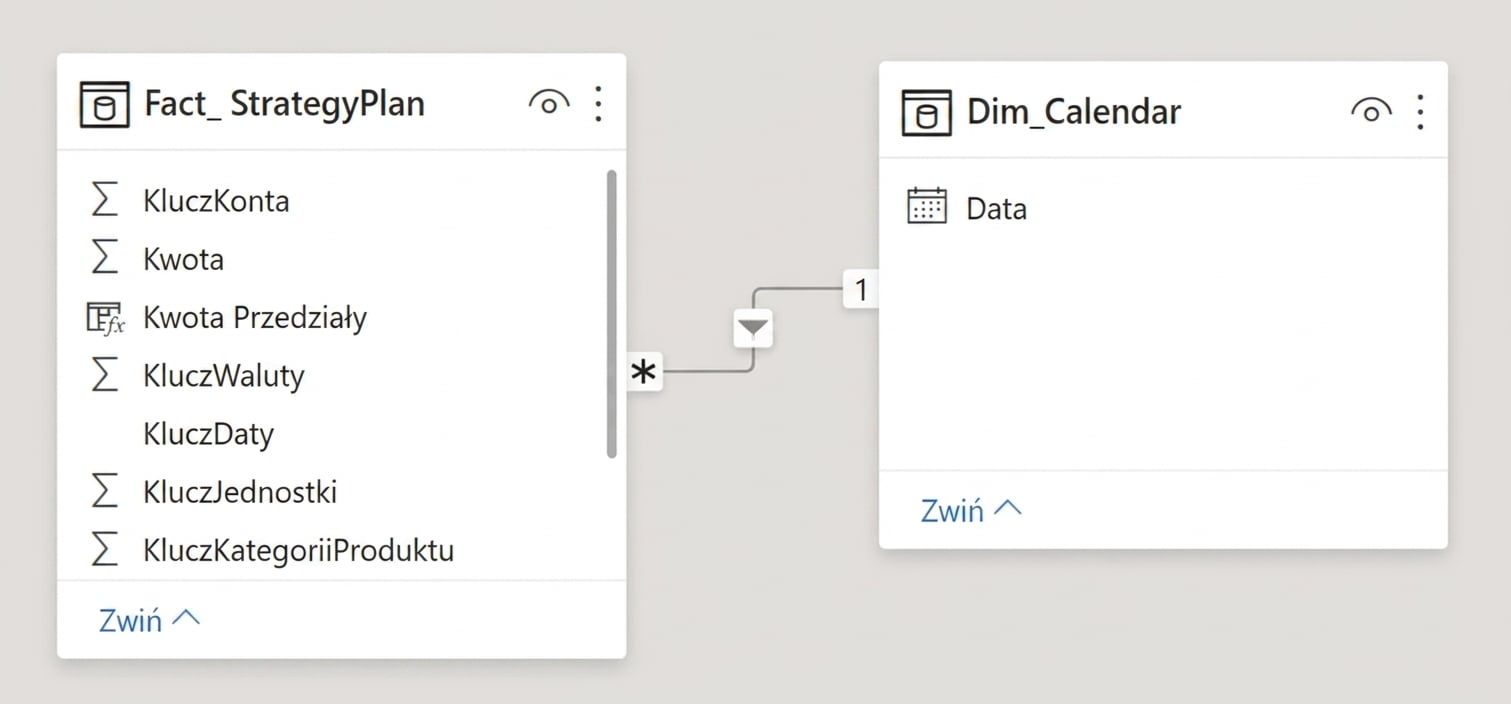
Task: Collapse Fact_ StrategyPlan with Zwiń
Action: (x=149, y=620)
